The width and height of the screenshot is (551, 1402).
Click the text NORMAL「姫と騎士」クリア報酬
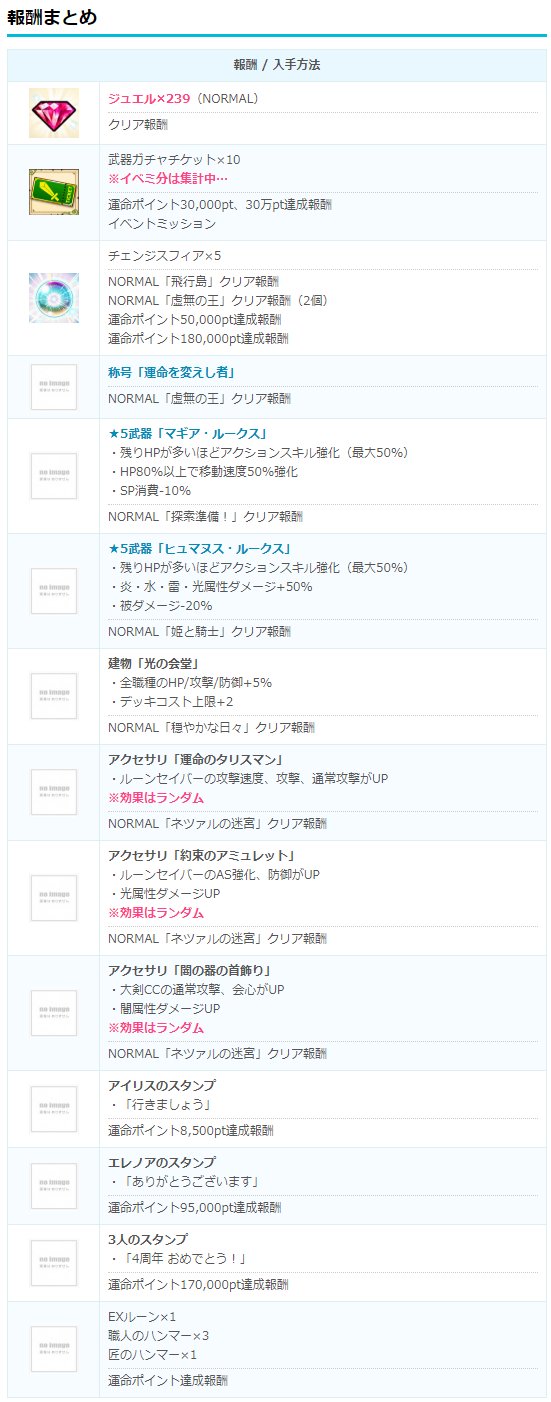[x=200, y=632]
